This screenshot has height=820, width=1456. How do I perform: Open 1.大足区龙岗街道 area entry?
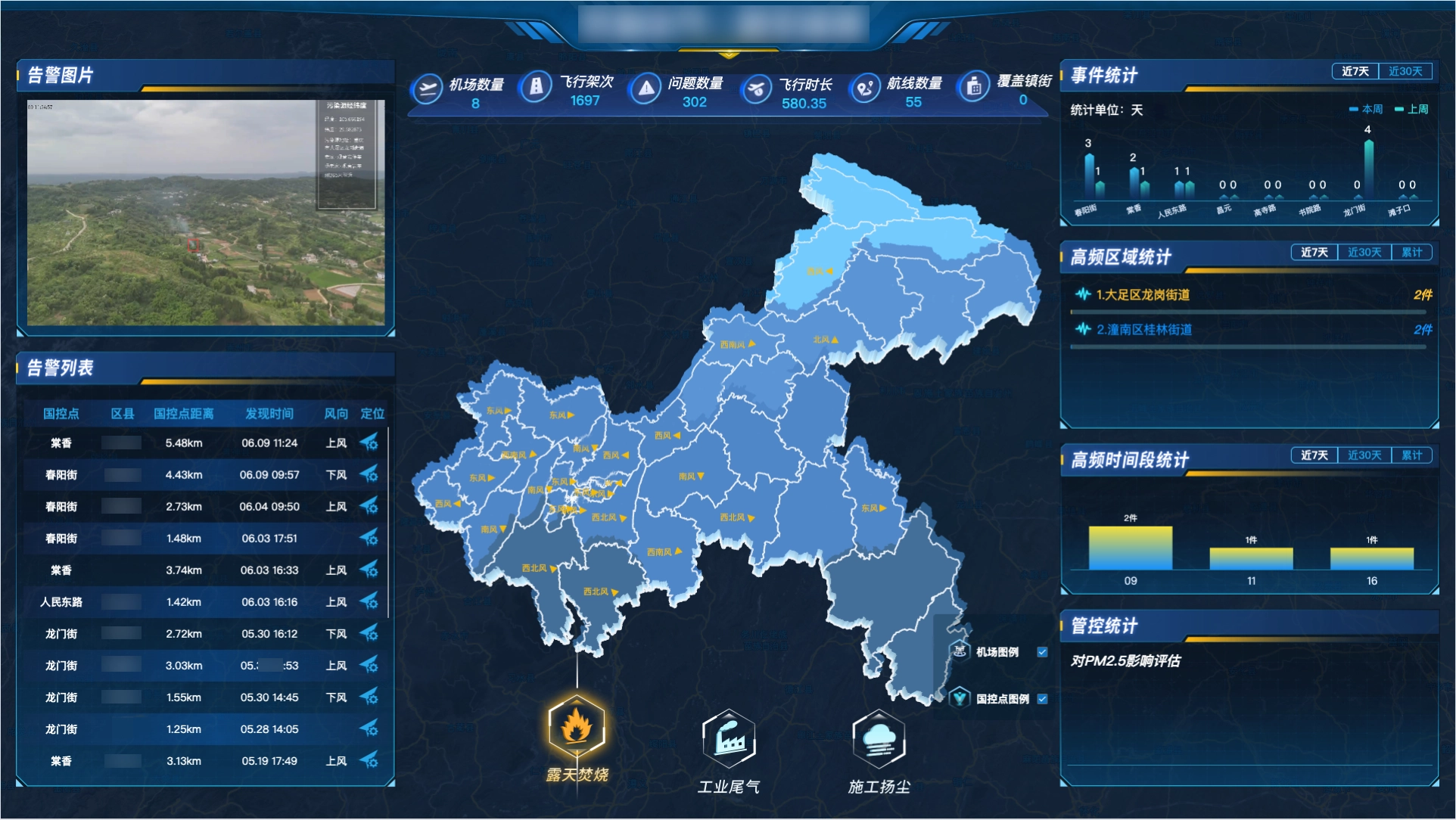pos(1143,295)
